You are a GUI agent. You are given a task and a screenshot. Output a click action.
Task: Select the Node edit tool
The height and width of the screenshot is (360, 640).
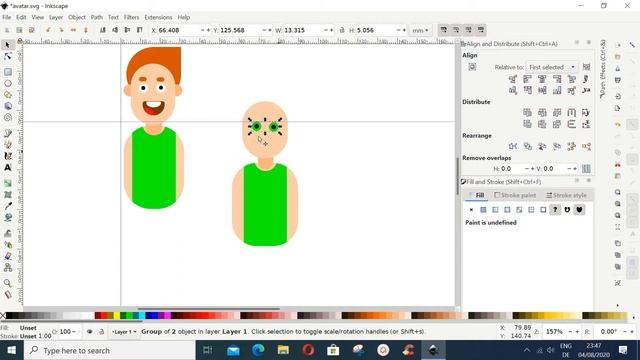[7, 56]
